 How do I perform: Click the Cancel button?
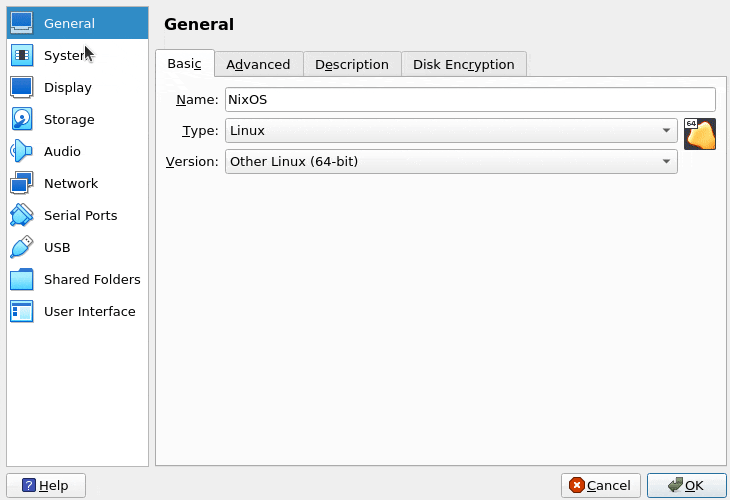[600, 485]
